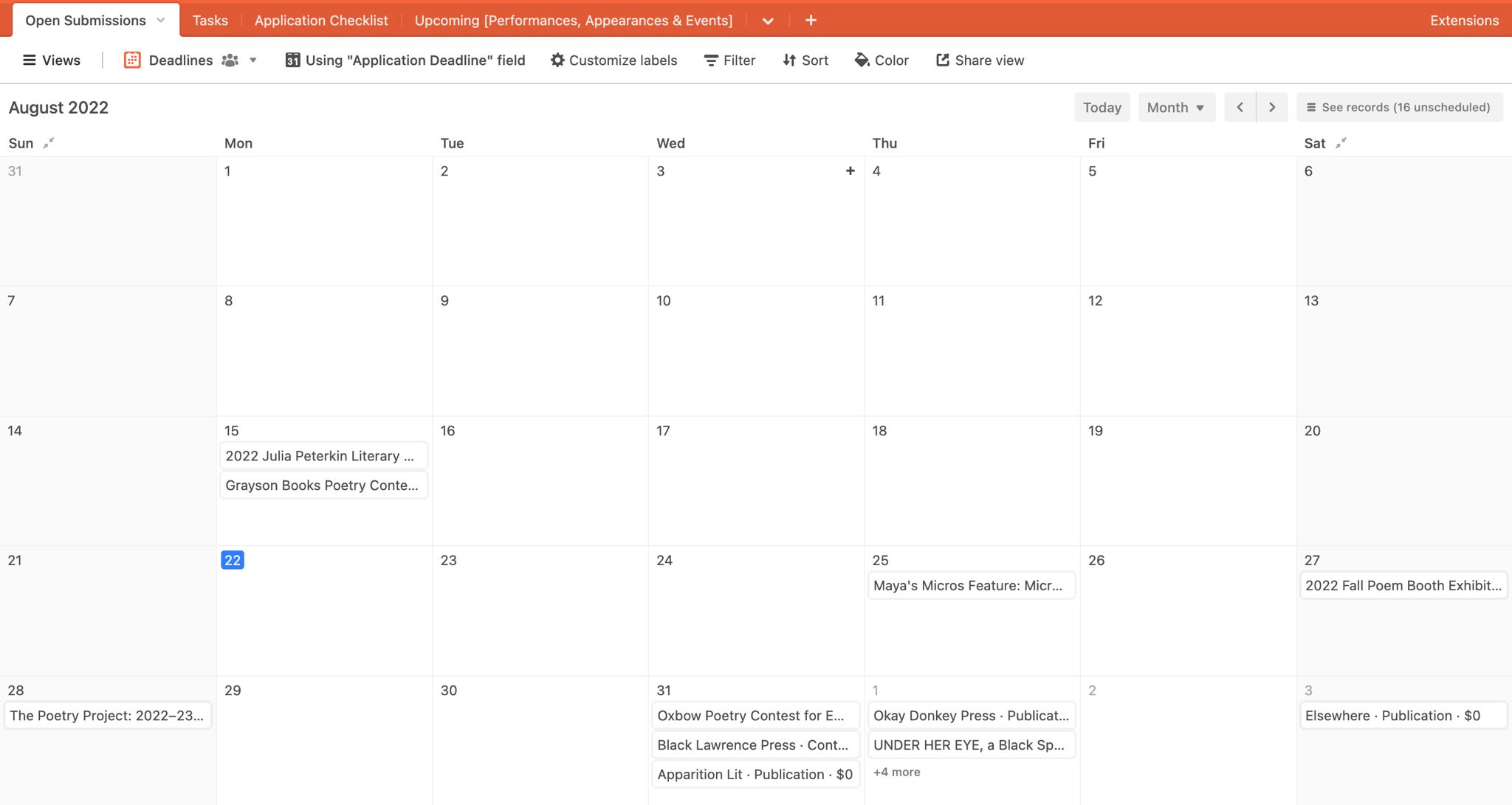This screenshot has height=805, width=1512.
Task: Collapse the Saturday column toggle
Action: 1341,143
